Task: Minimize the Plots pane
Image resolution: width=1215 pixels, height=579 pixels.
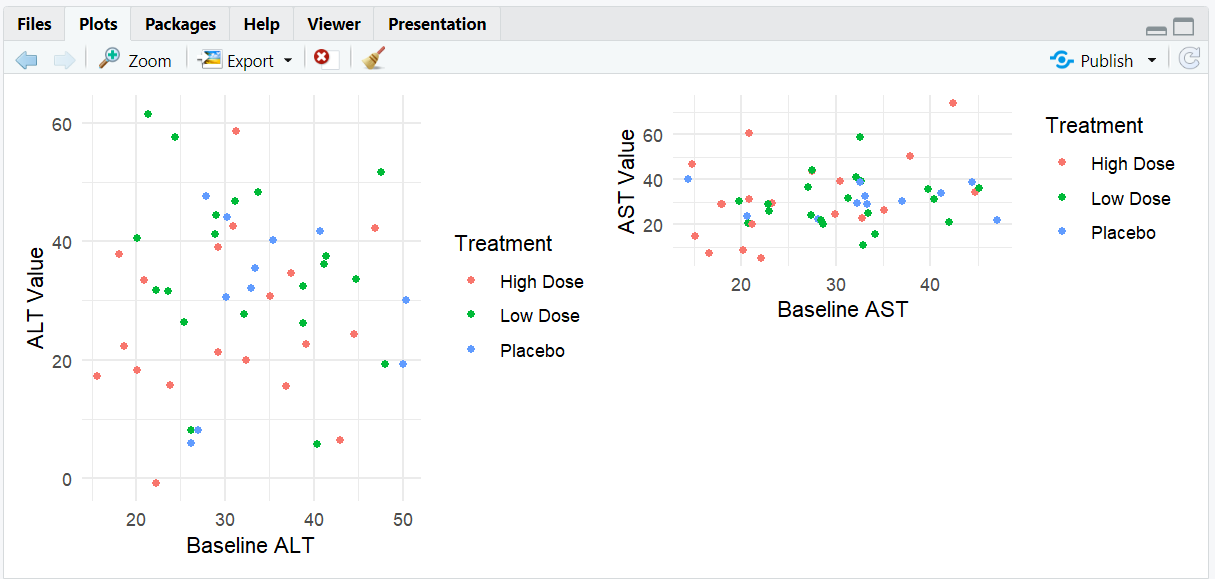Action: 1156,30
